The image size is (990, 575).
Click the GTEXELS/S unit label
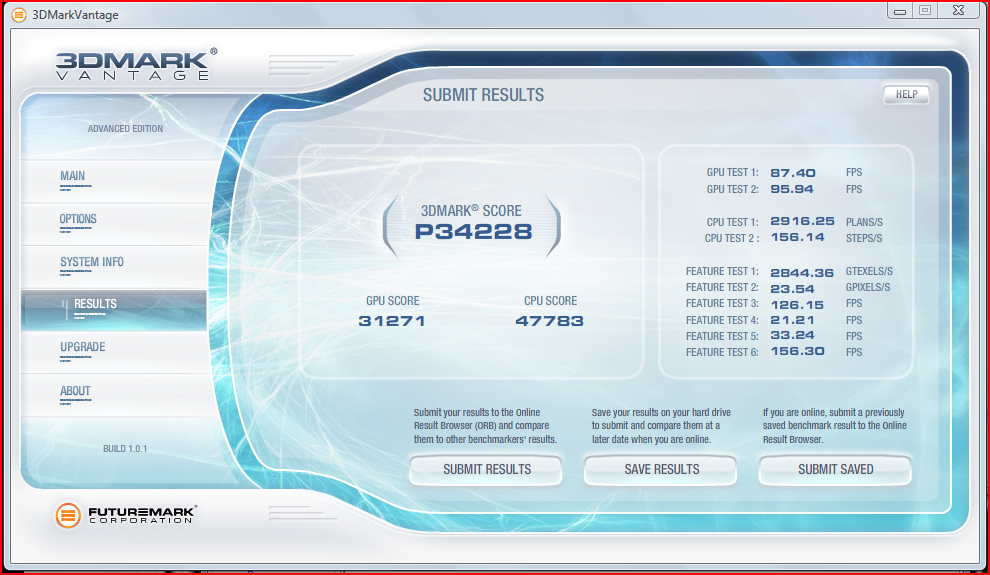(869, 271)
